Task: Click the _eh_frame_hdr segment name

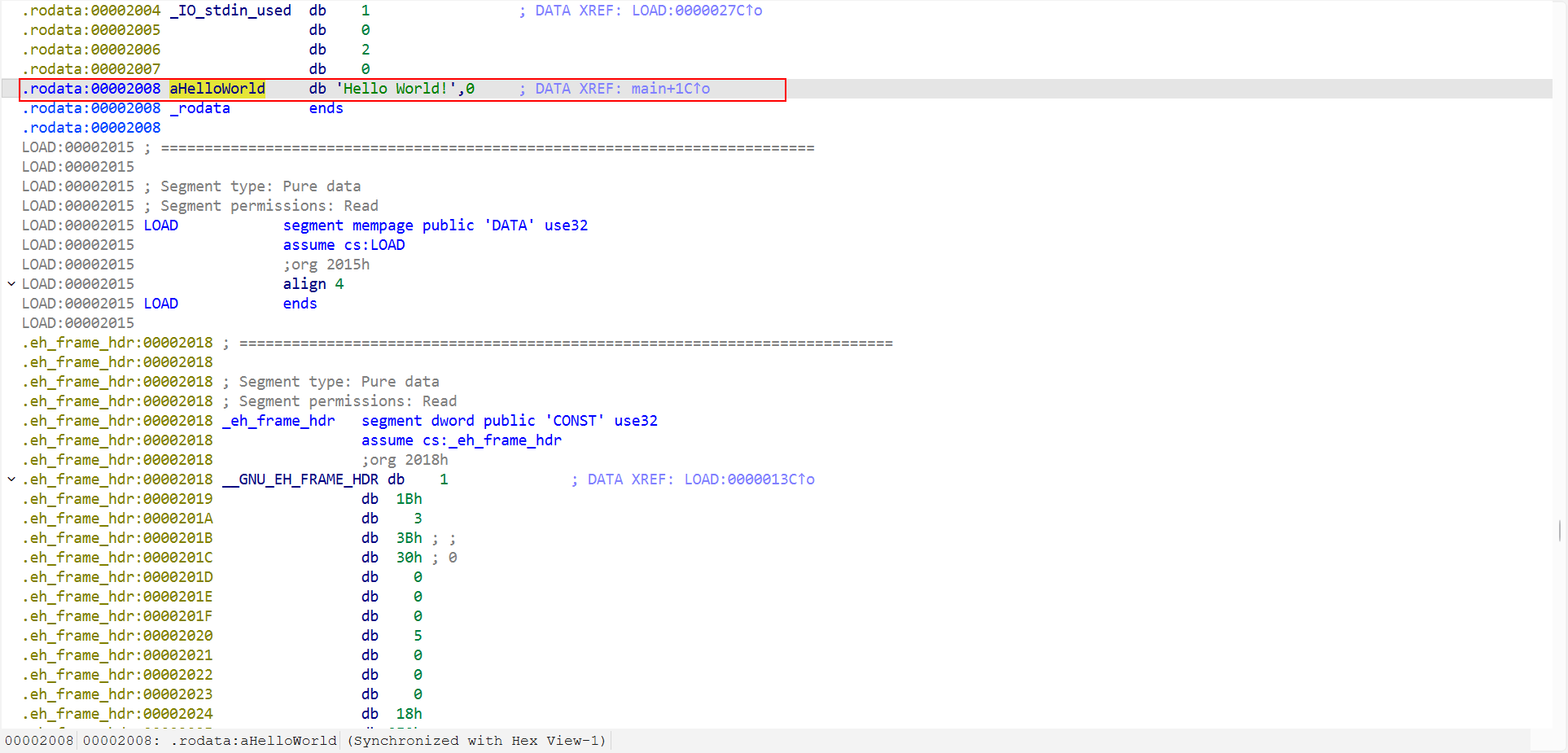Action: coord(278,421)
